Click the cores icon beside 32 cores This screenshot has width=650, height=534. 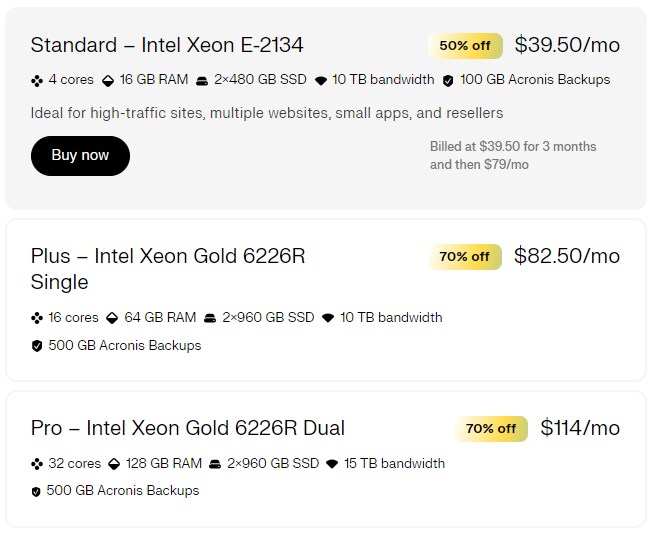click(37, 464)
